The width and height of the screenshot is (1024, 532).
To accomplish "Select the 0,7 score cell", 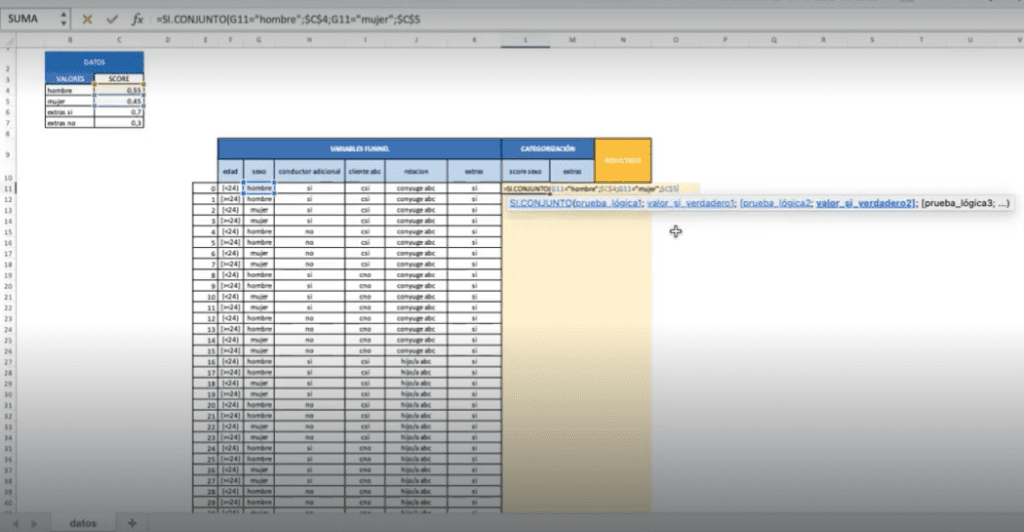I will pyautogui.click(x=119, y=112).
